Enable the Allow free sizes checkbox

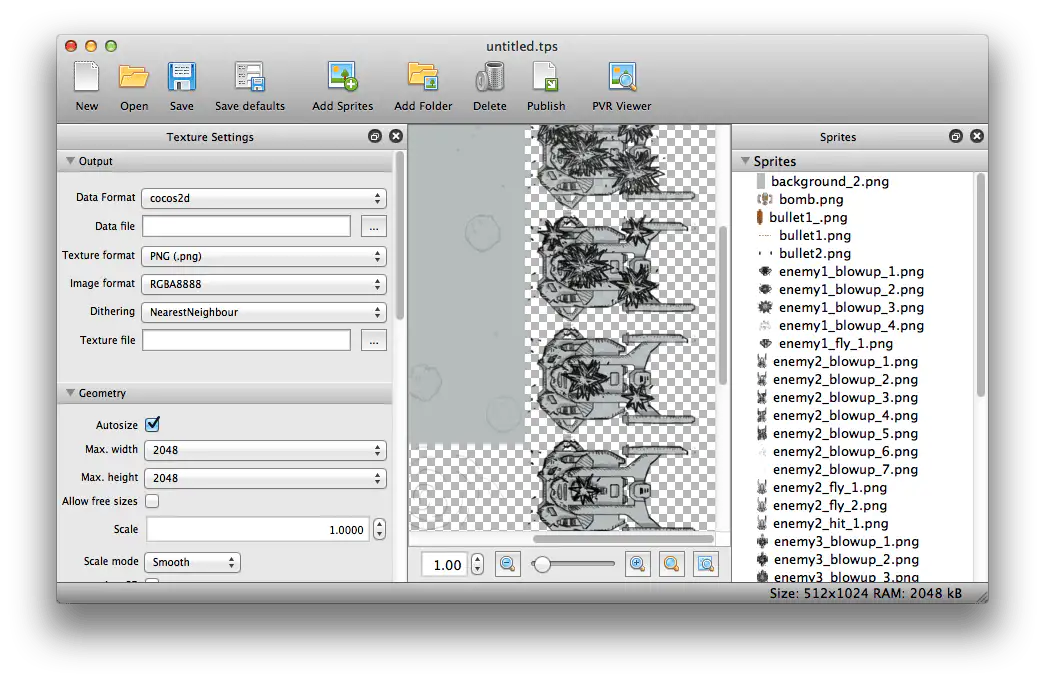coord(153,501)
